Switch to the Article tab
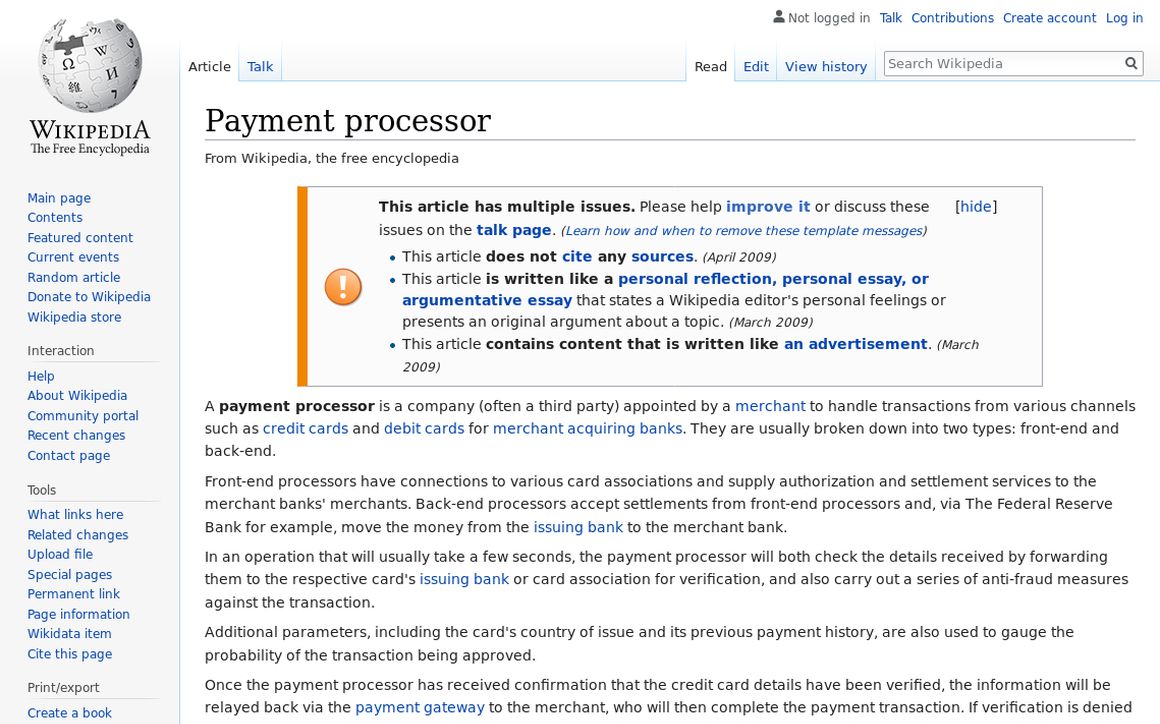Image resolution: width=1160 pixels, height=724 pixels. point(209,67)
